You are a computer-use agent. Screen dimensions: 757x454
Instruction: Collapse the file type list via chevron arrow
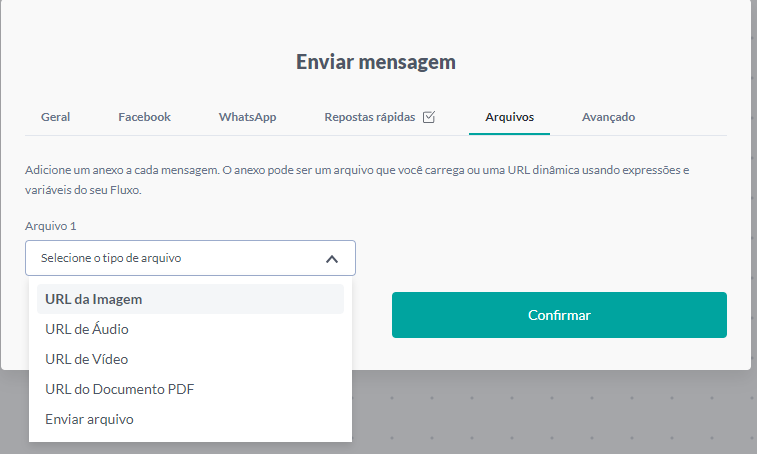coord(332,258)
